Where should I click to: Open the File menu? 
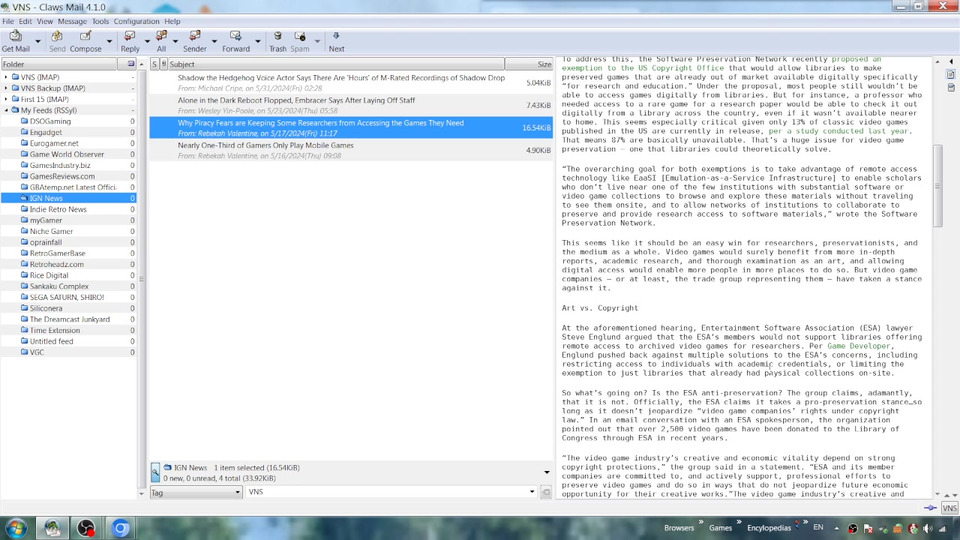point(8,21)
